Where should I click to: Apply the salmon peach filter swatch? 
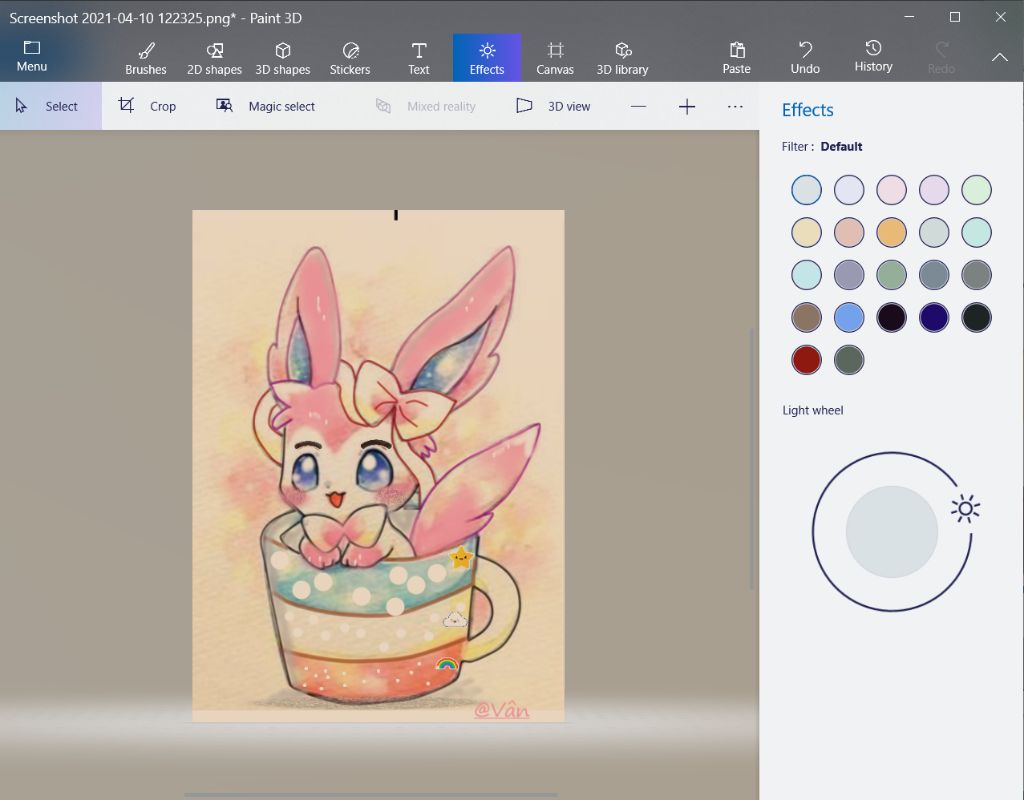849,232
